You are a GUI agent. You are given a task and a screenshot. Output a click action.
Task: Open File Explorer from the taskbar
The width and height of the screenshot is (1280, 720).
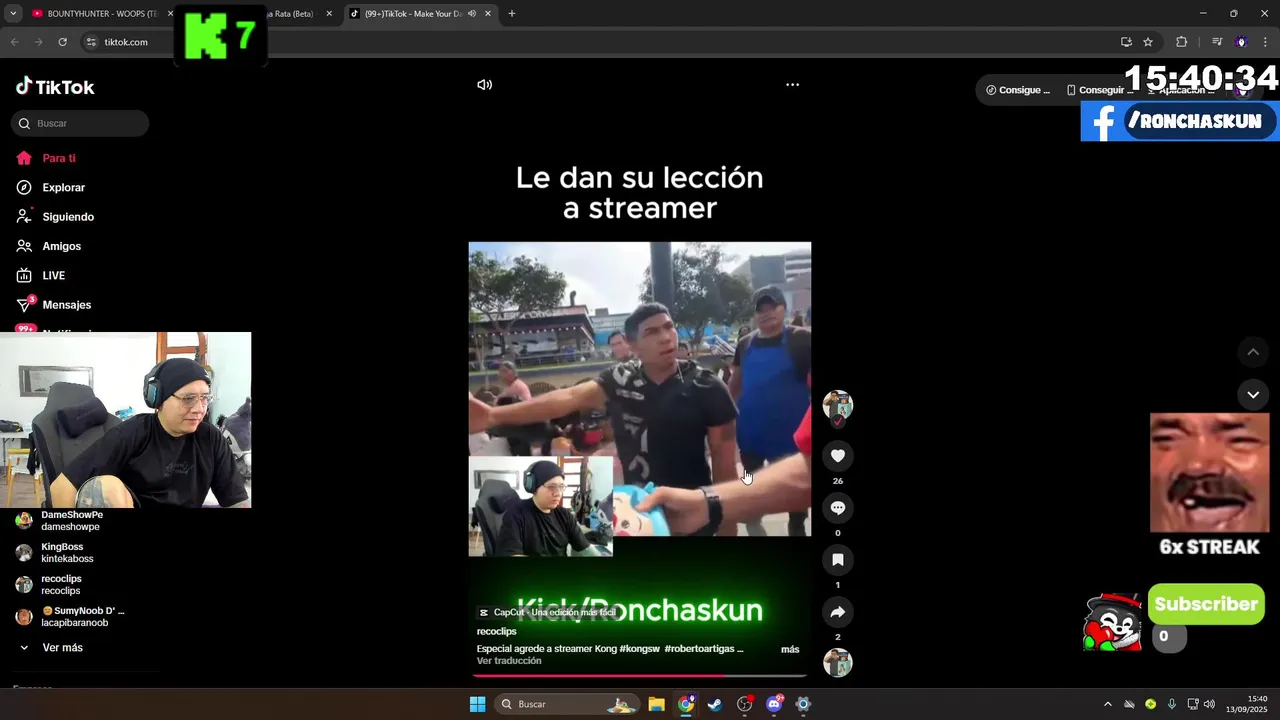point(656,704)
